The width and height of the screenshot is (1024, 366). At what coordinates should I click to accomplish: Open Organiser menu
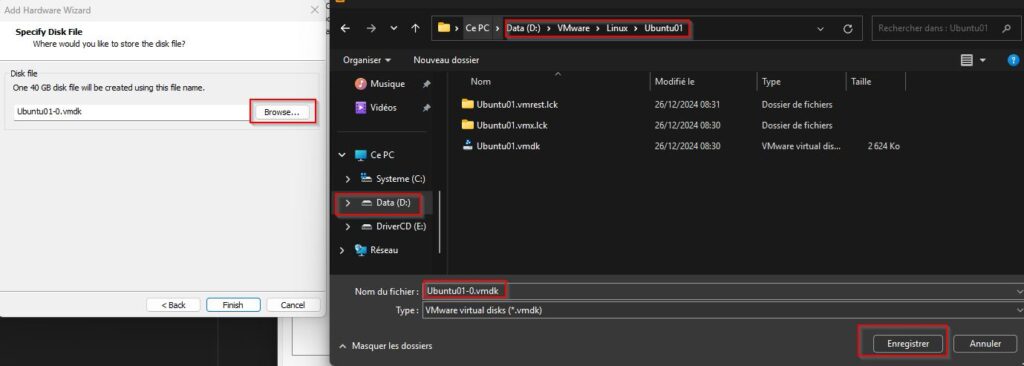367,59
